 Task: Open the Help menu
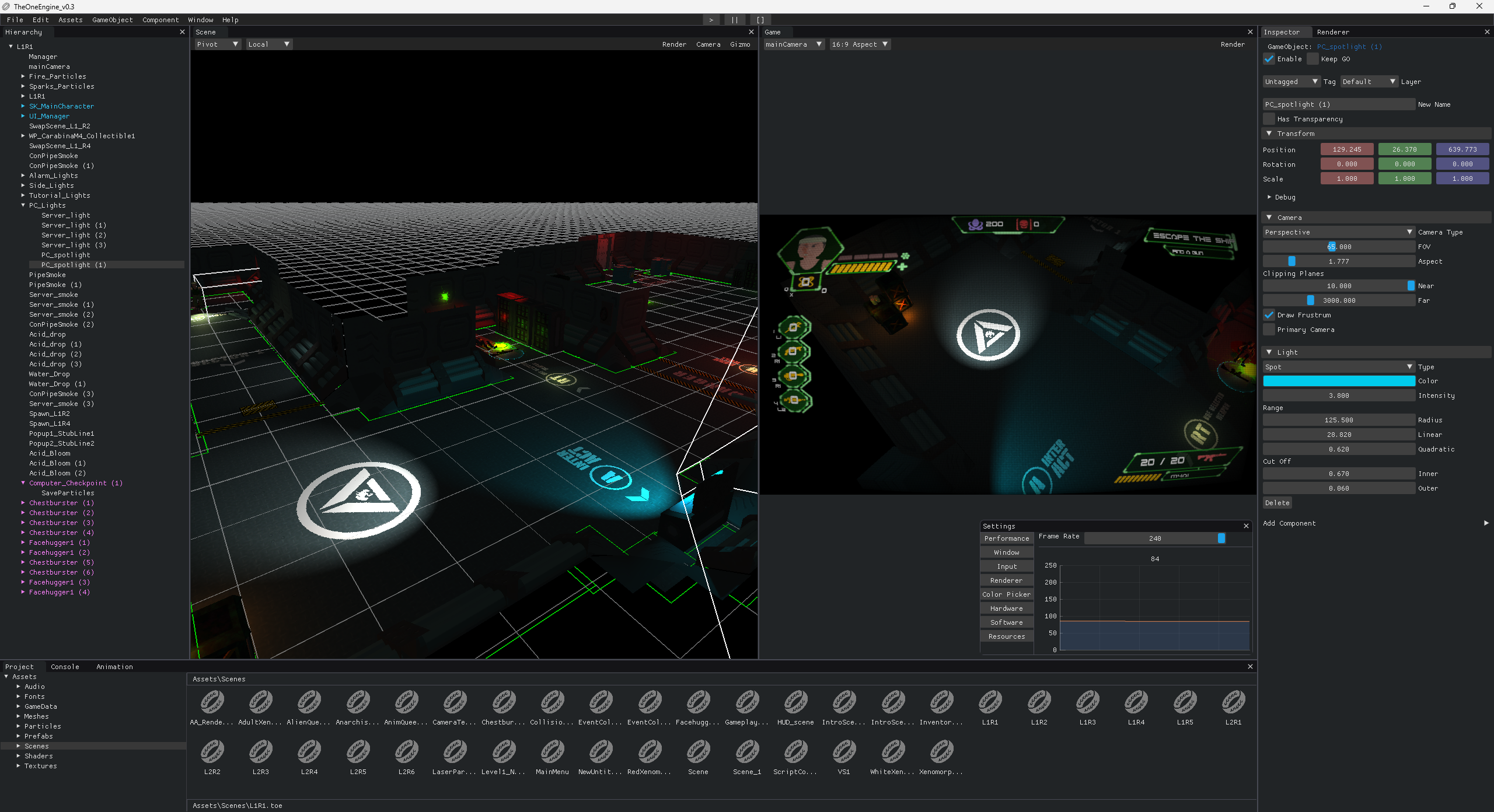(x=231, y=20)
